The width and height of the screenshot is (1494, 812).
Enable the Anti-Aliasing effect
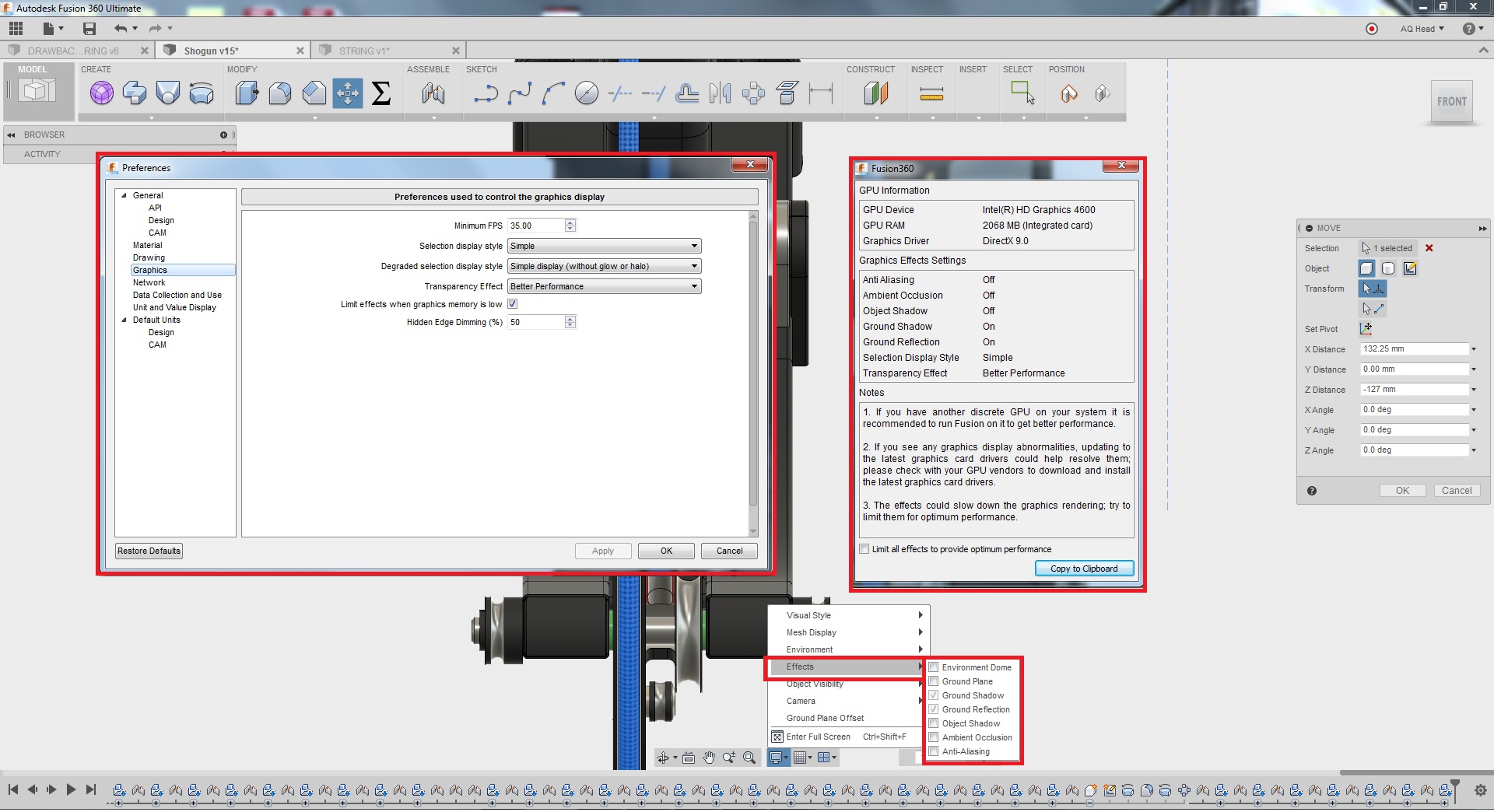click(x=934, y=751)
